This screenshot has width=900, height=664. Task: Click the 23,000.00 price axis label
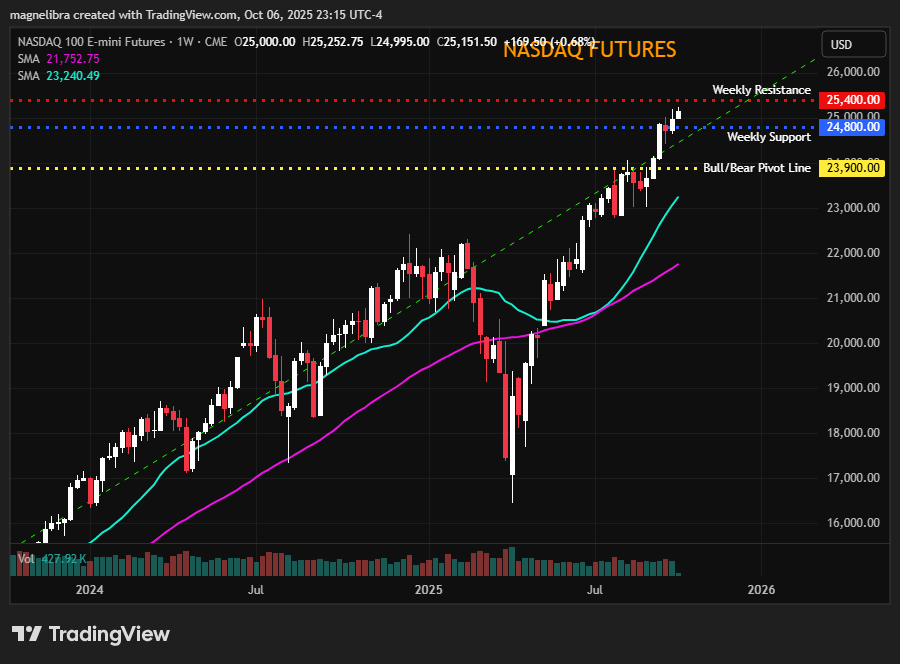[853, 208]
